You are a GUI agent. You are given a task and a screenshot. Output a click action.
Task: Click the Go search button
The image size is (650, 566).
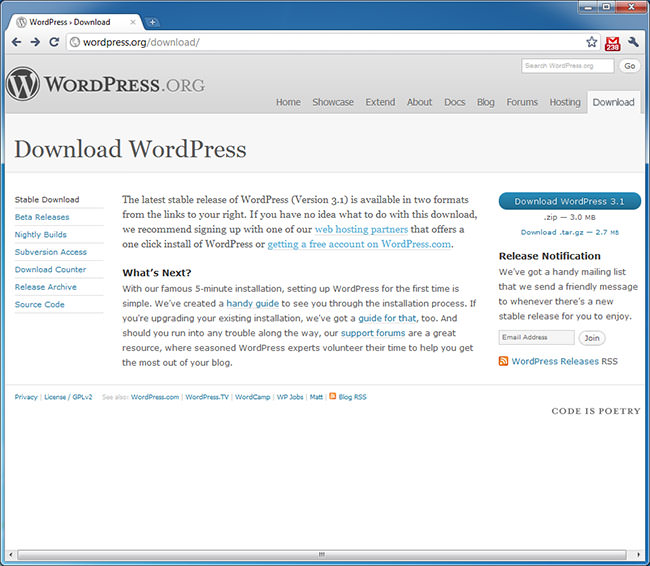pos(630,66)
